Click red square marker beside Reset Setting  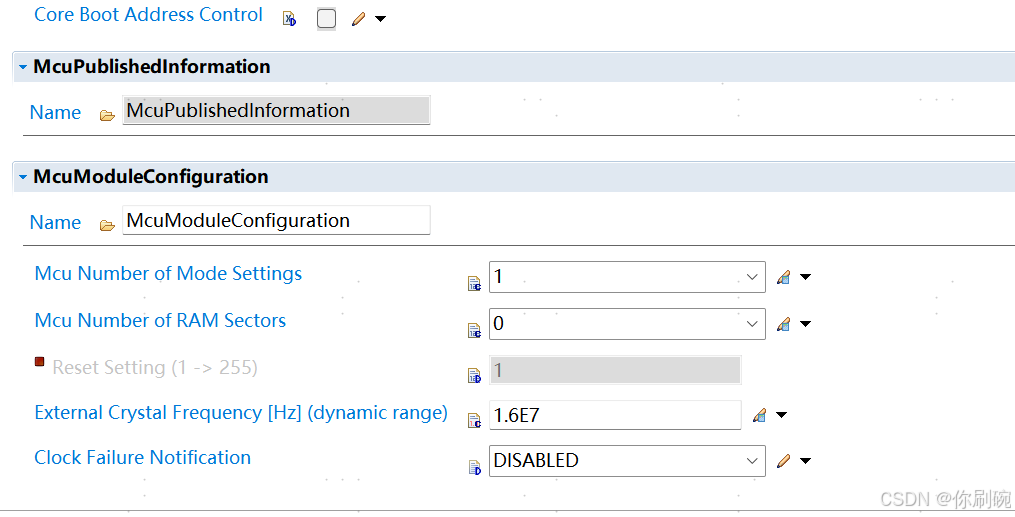[x=39, y=362]
